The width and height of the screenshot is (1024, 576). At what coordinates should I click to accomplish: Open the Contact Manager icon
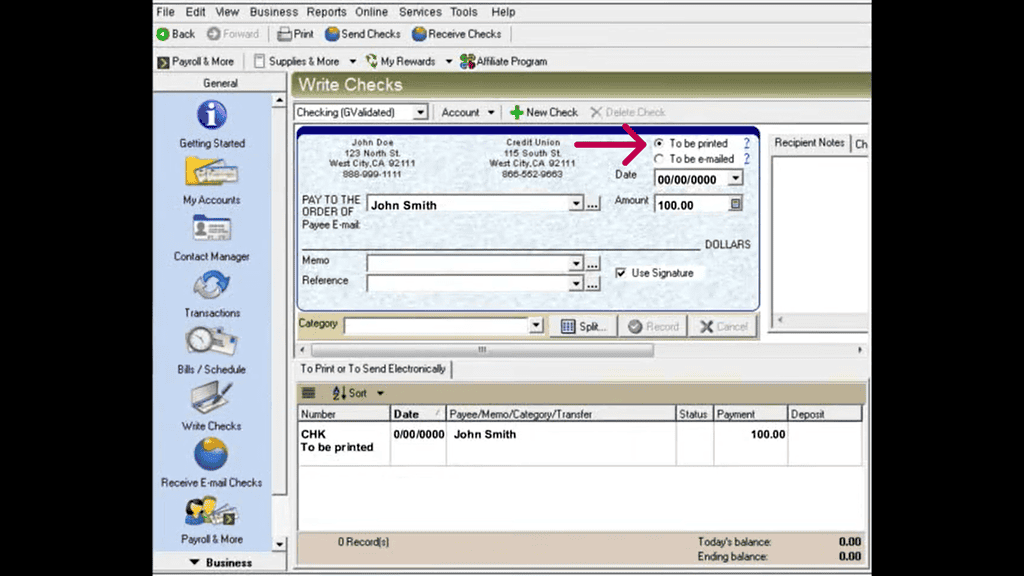211,229
